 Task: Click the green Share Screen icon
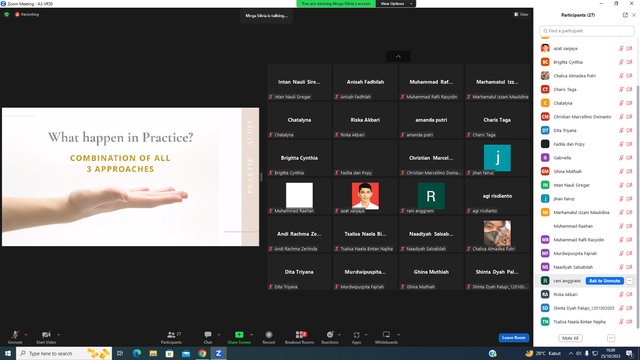(x=239, y=335)
